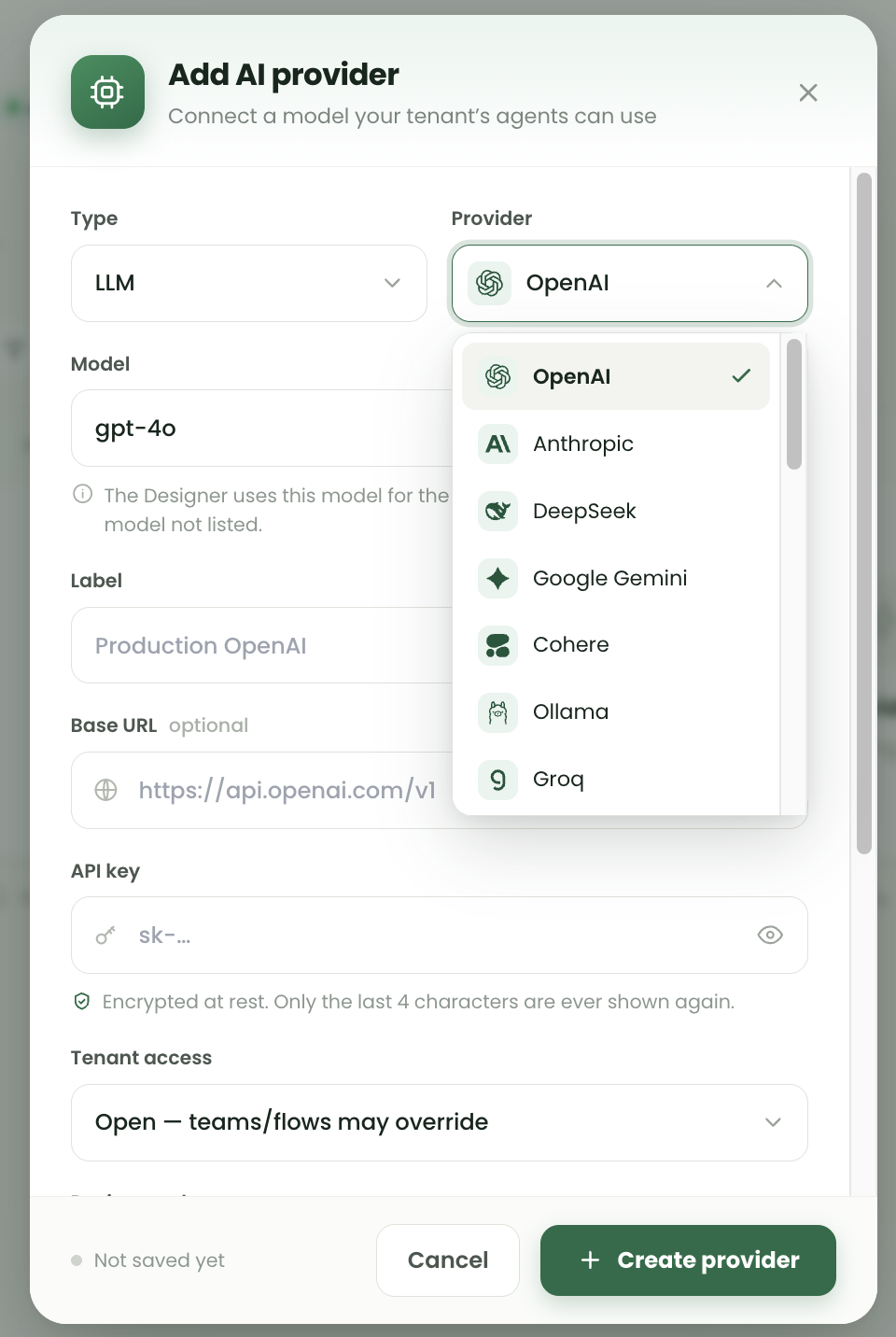Viewport: 896px width, 1337px height.
Task: Click the chip icon in dialog header
Action: 107,91
